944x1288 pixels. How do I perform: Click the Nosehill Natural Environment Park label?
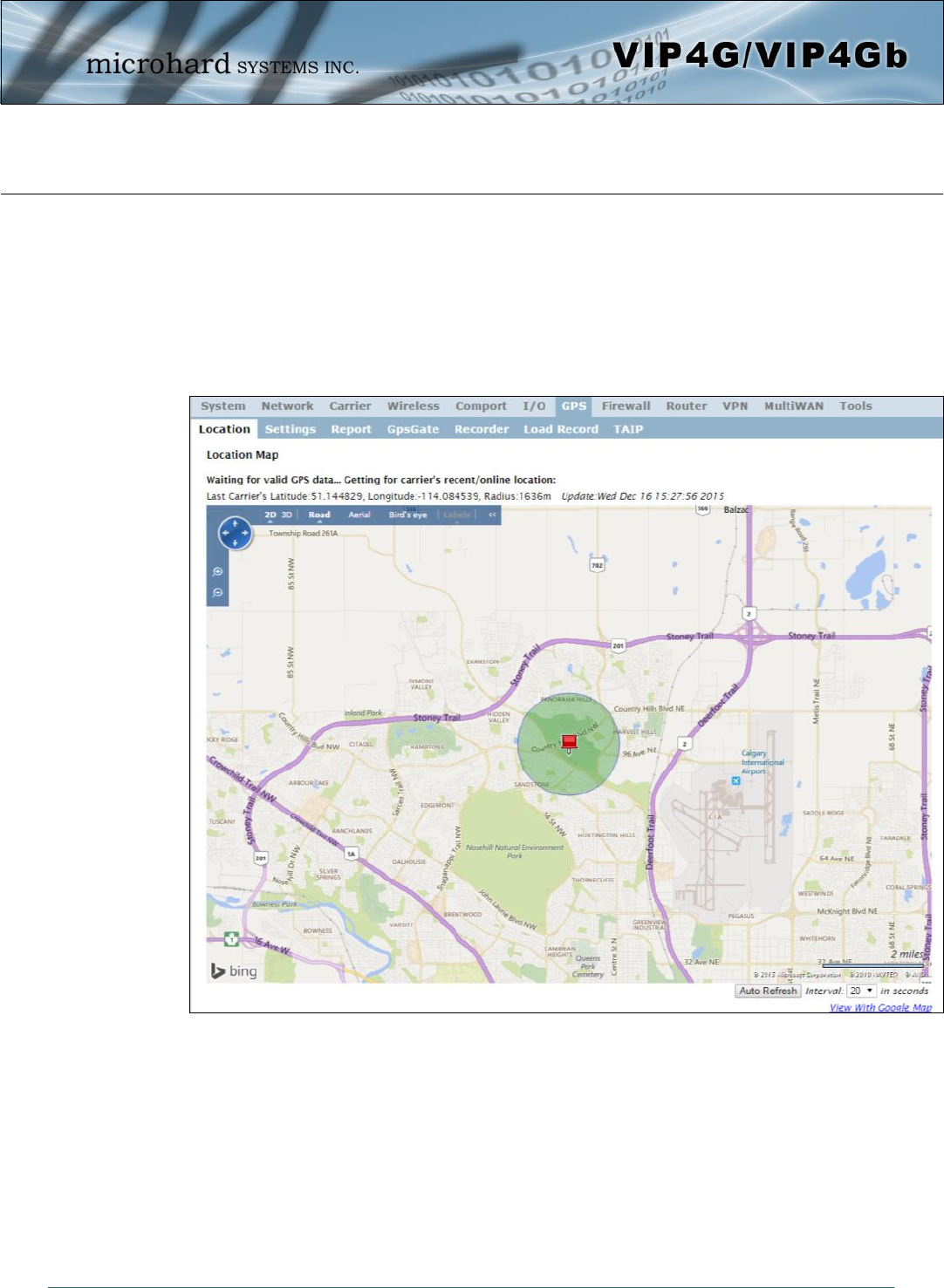click(515, 851)
